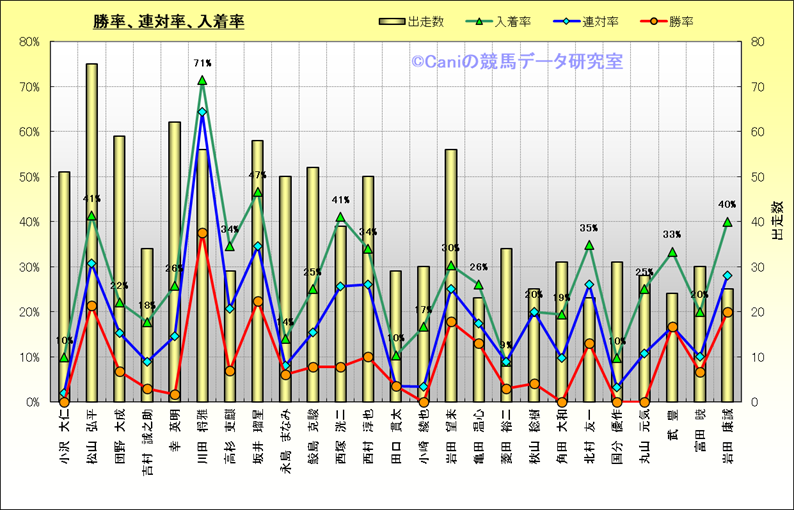Click the tallest bar for 松山 弘平
This screenshot has height=510, width=794.
point(92,240)
